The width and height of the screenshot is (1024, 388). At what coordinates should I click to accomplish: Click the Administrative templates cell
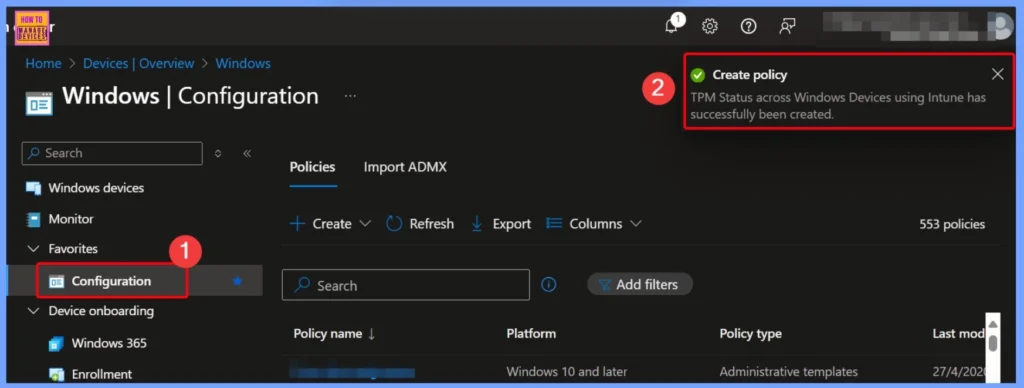pyautogui.click(x=788, y=372)
